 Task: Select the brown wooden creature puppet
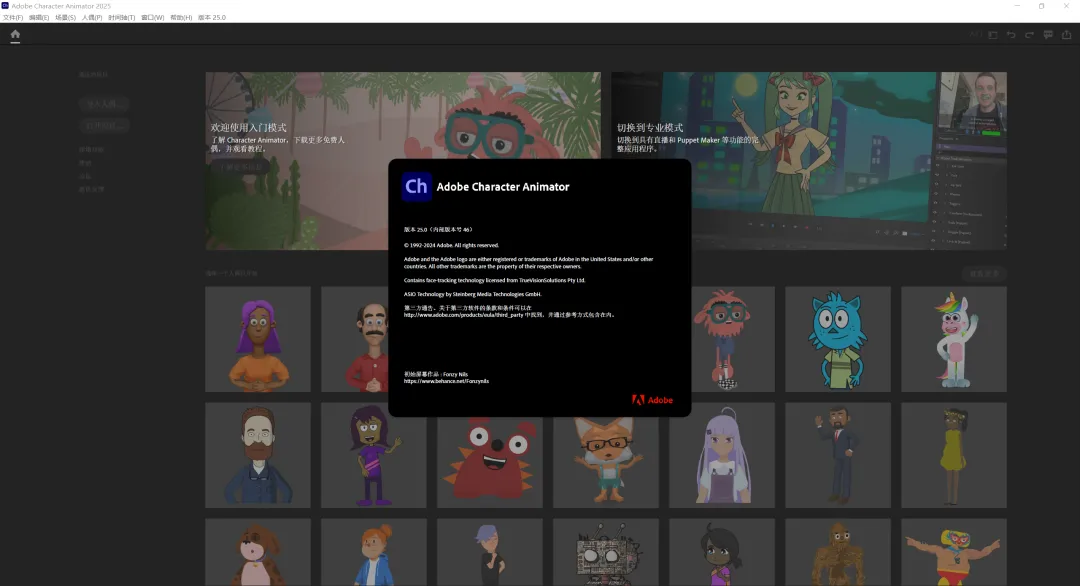pos(838,552)
